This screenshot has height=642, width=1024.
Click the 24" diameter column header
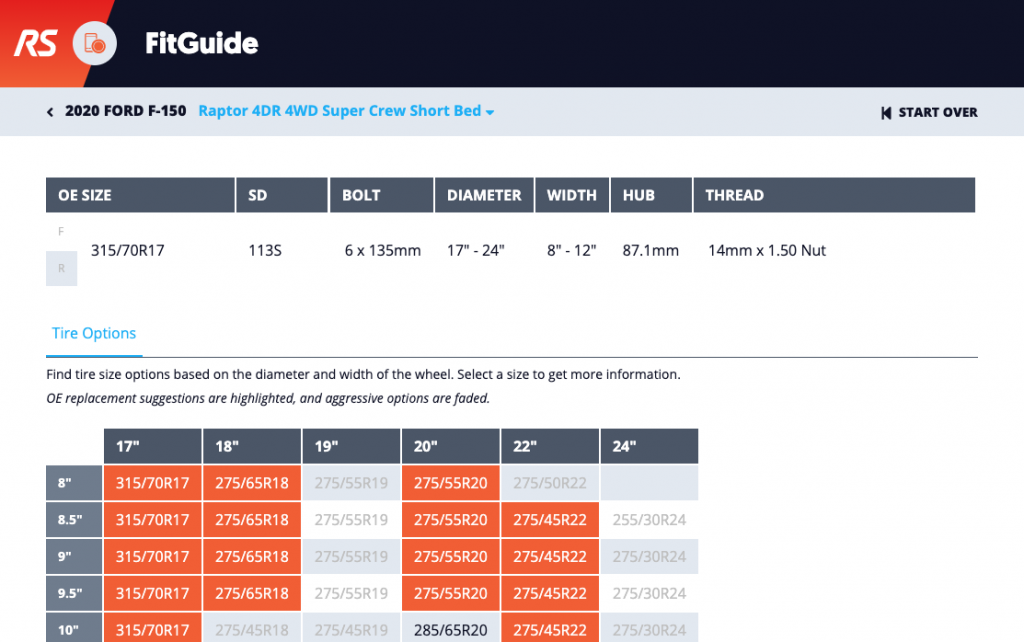[x=649, y=446]
